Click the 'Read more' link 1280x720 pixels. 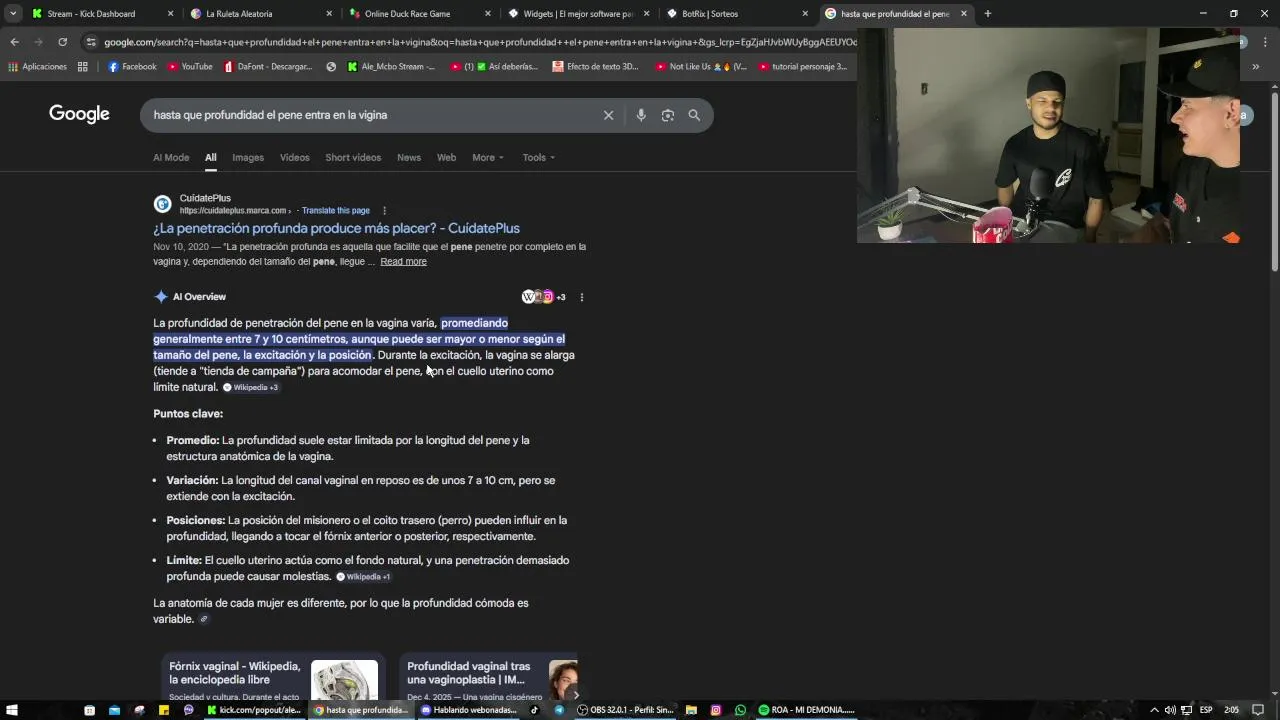(403, 262)
